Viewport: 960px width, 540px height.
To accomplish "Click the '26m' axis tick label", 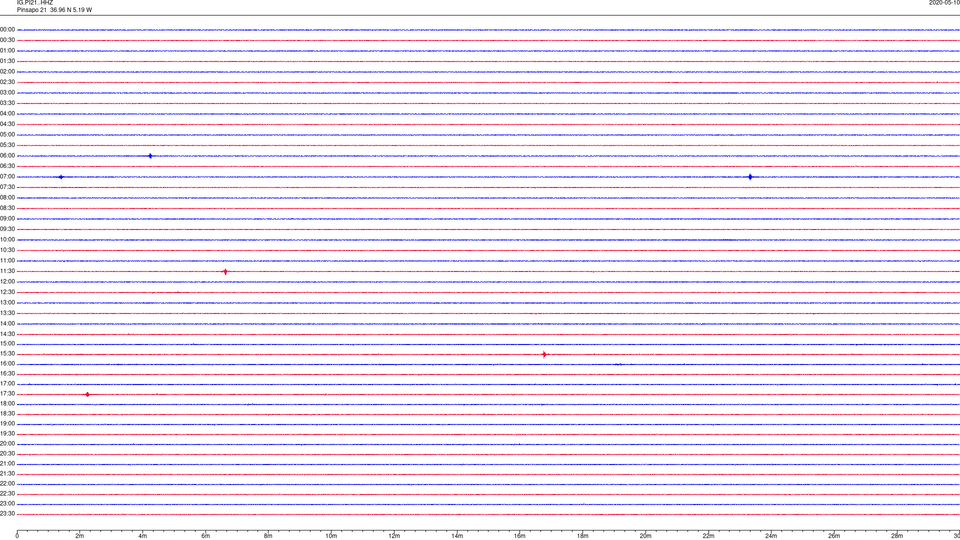I will (834, 536).
